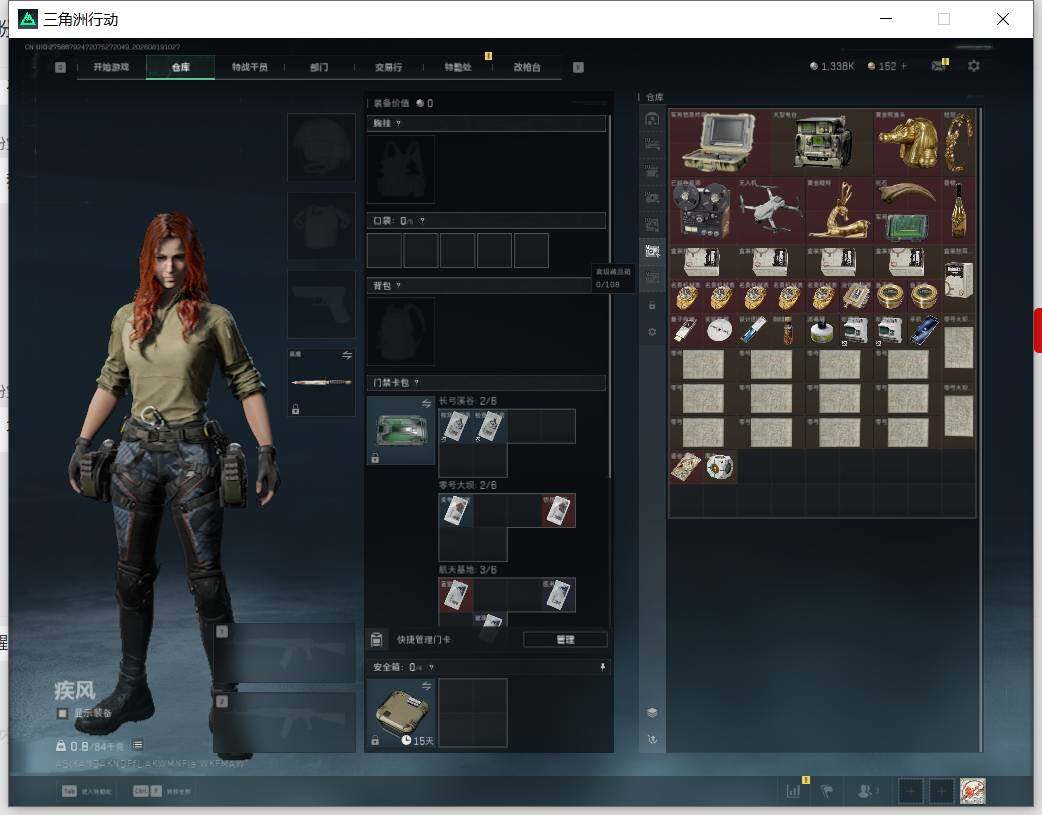Select highlighted collectibles filter in warehouse sidebar
1042x815 pixels.
click(652, 251)
